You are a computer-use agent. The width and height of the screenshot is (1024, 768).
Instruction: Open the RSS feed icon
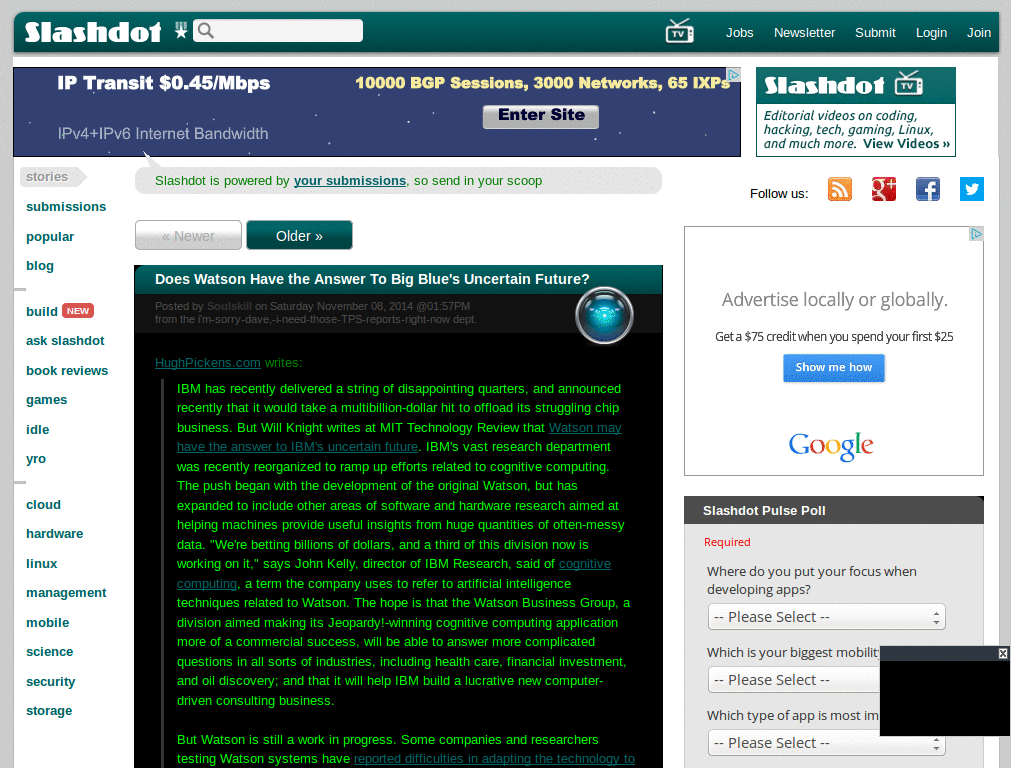(x=840, y=189)
